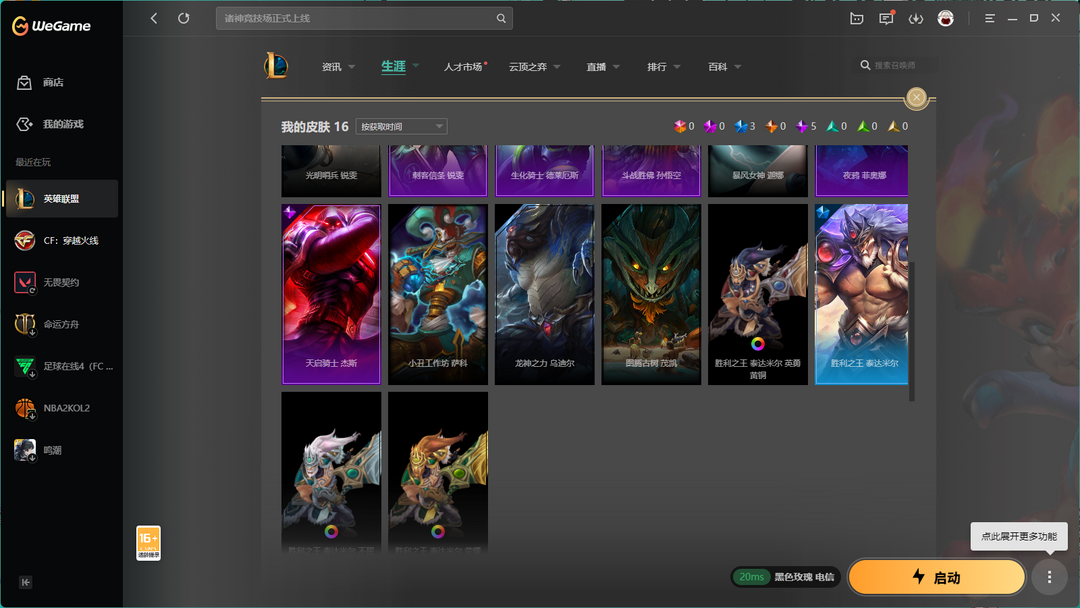Open the 夜鸦 菲奥娜 skin card
The width and height of the screenshot is (1080, 608).
[x=862, y=171]
